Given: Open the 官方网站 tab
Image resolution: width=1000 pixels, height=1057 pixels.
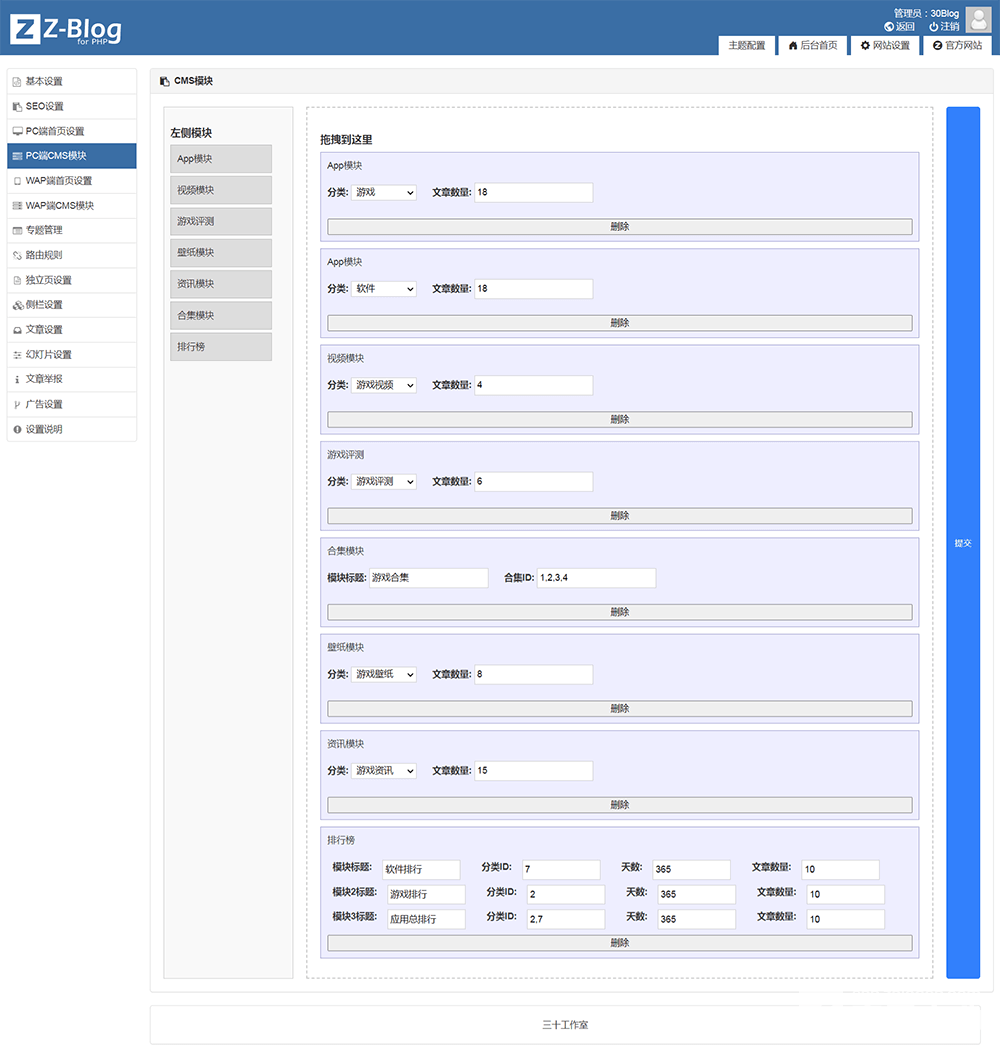Looking at the screenshot, I should click(x=957, y=45).
